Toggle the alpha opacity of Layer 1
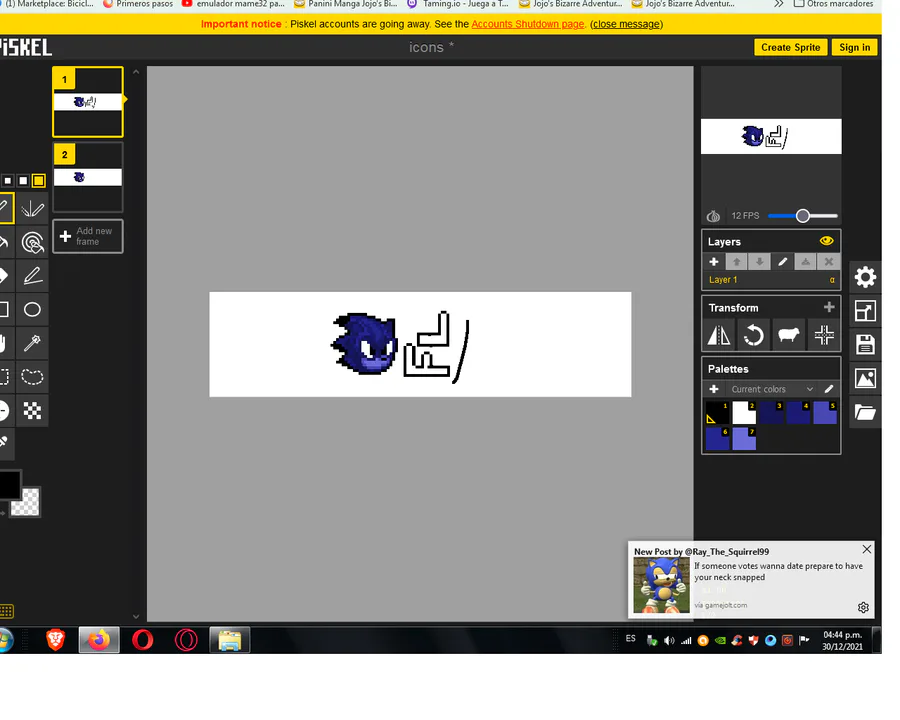 [x=832, y=280]
